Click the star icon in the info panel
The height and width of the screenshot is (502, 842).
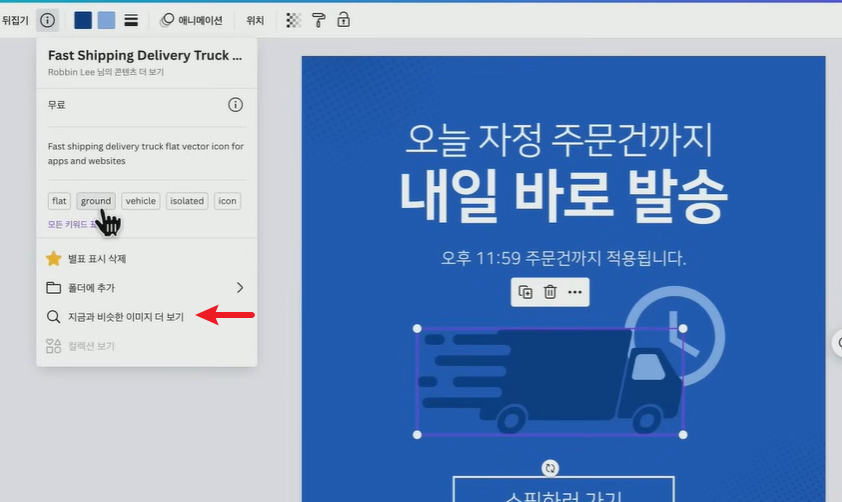click(x=53, y=259)
